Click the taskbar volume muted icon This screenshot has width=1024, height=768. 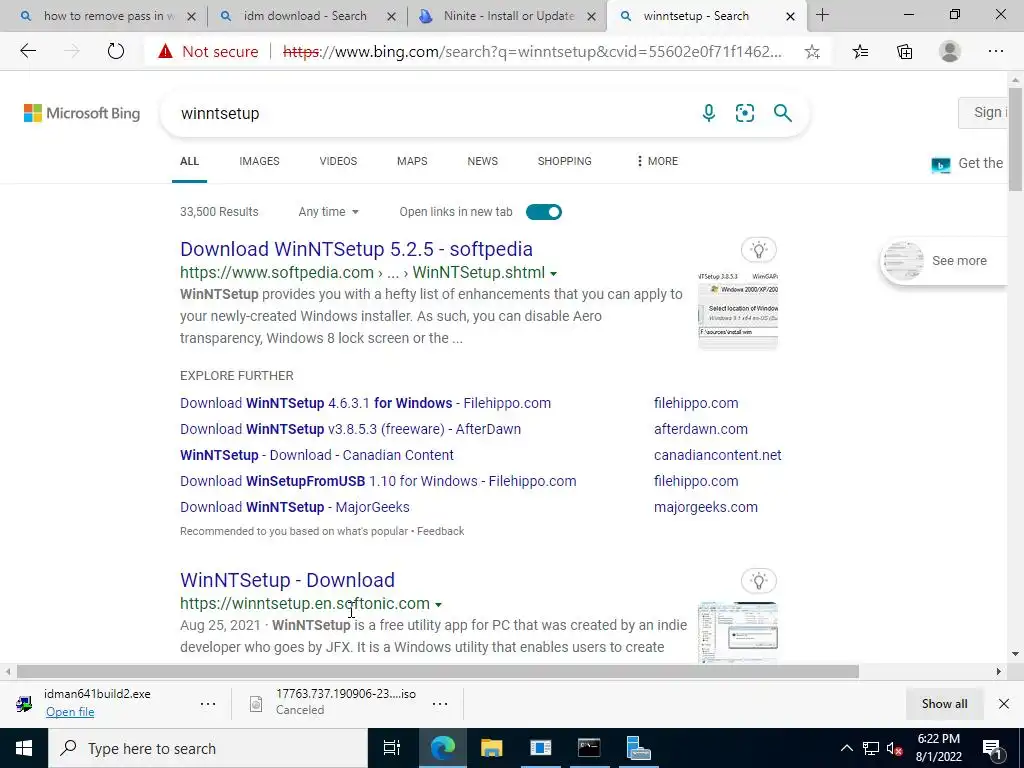[894, 749]
